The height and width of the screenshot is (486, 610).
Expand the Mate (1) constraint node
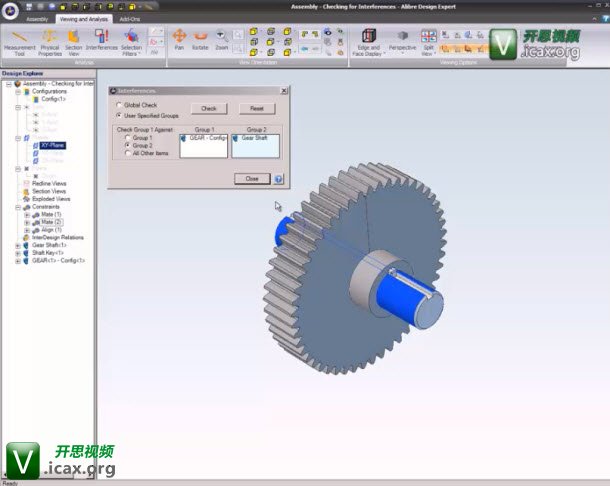pyautogui.click(x=27, y=214)
